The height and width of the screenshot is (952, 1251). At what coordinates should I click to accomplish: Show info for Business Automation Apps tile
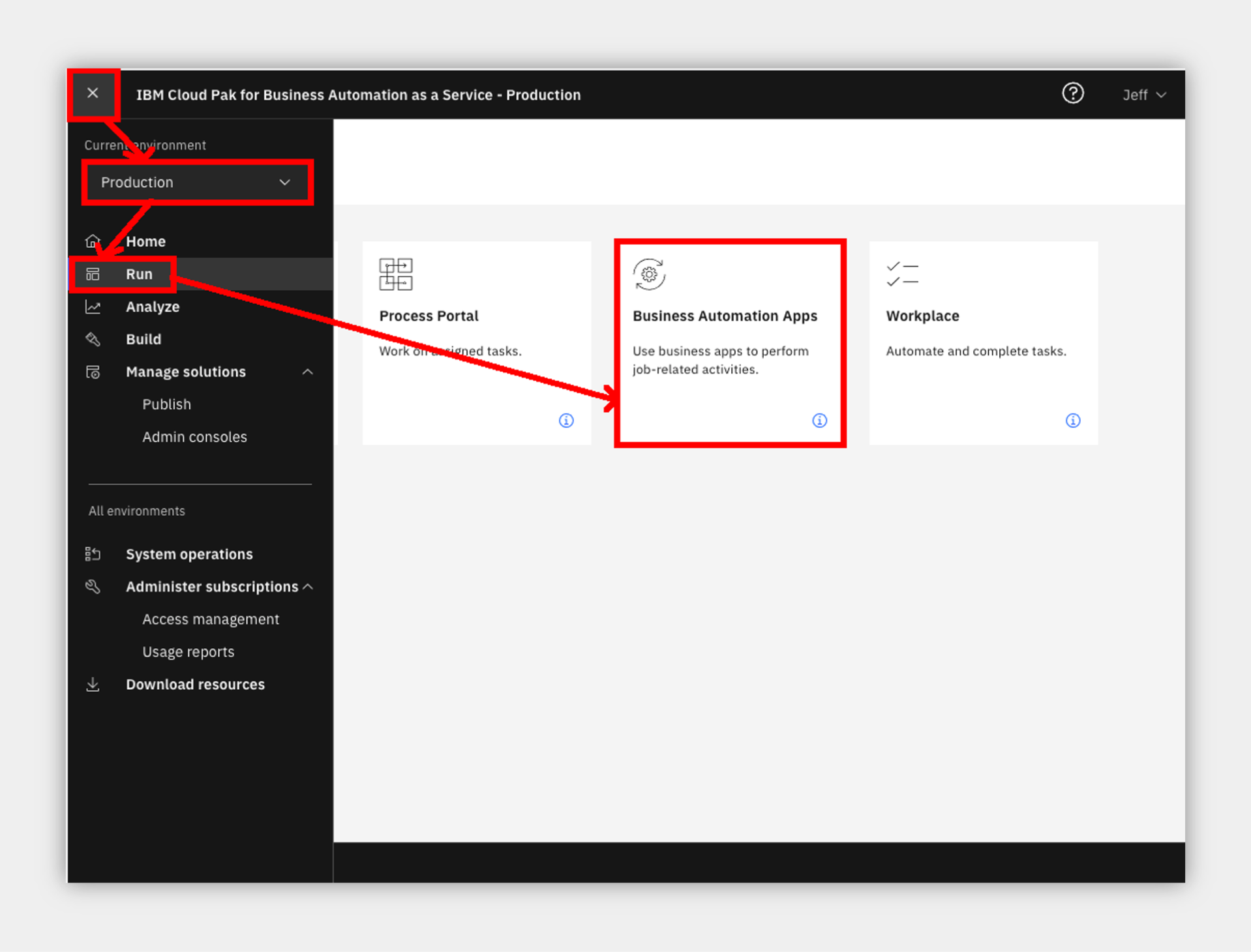(x=819, y=421)
